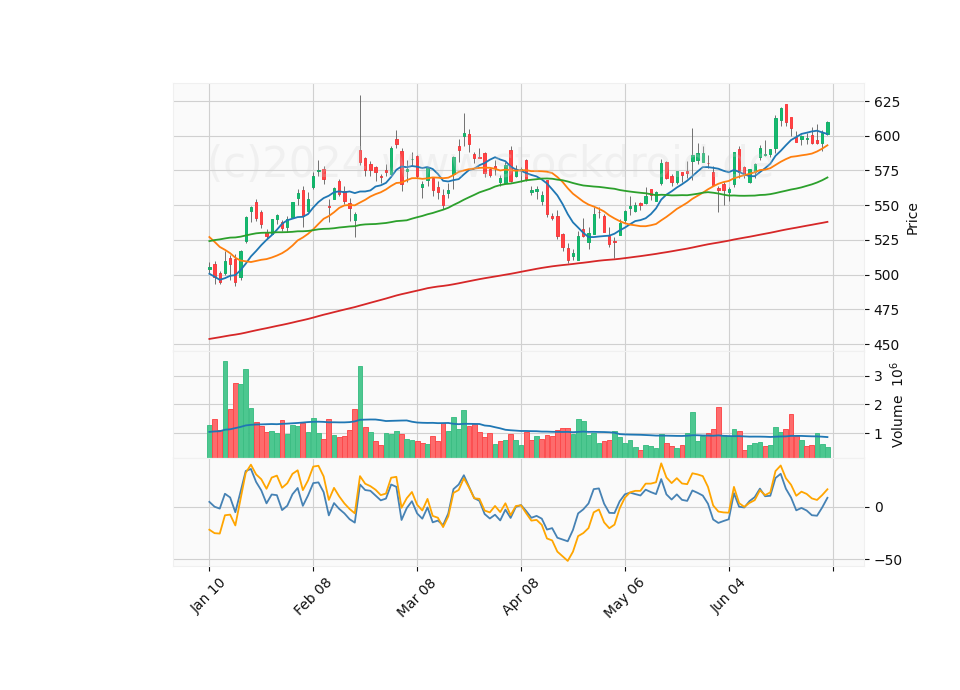The height and width of the screenshot is (690, 960).
Task: Click the 450 price tick label
Action: pos(887,345)
